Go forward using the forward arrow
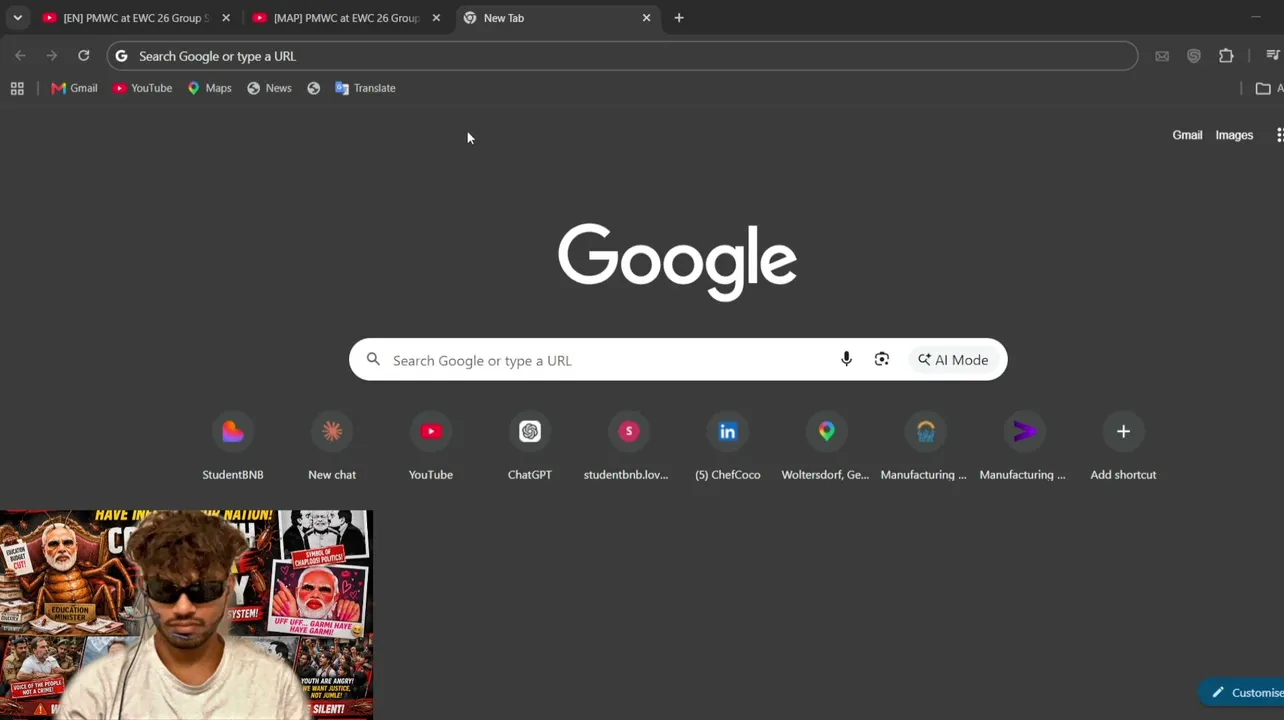1284x720 pixels. (x=52, y=56)
